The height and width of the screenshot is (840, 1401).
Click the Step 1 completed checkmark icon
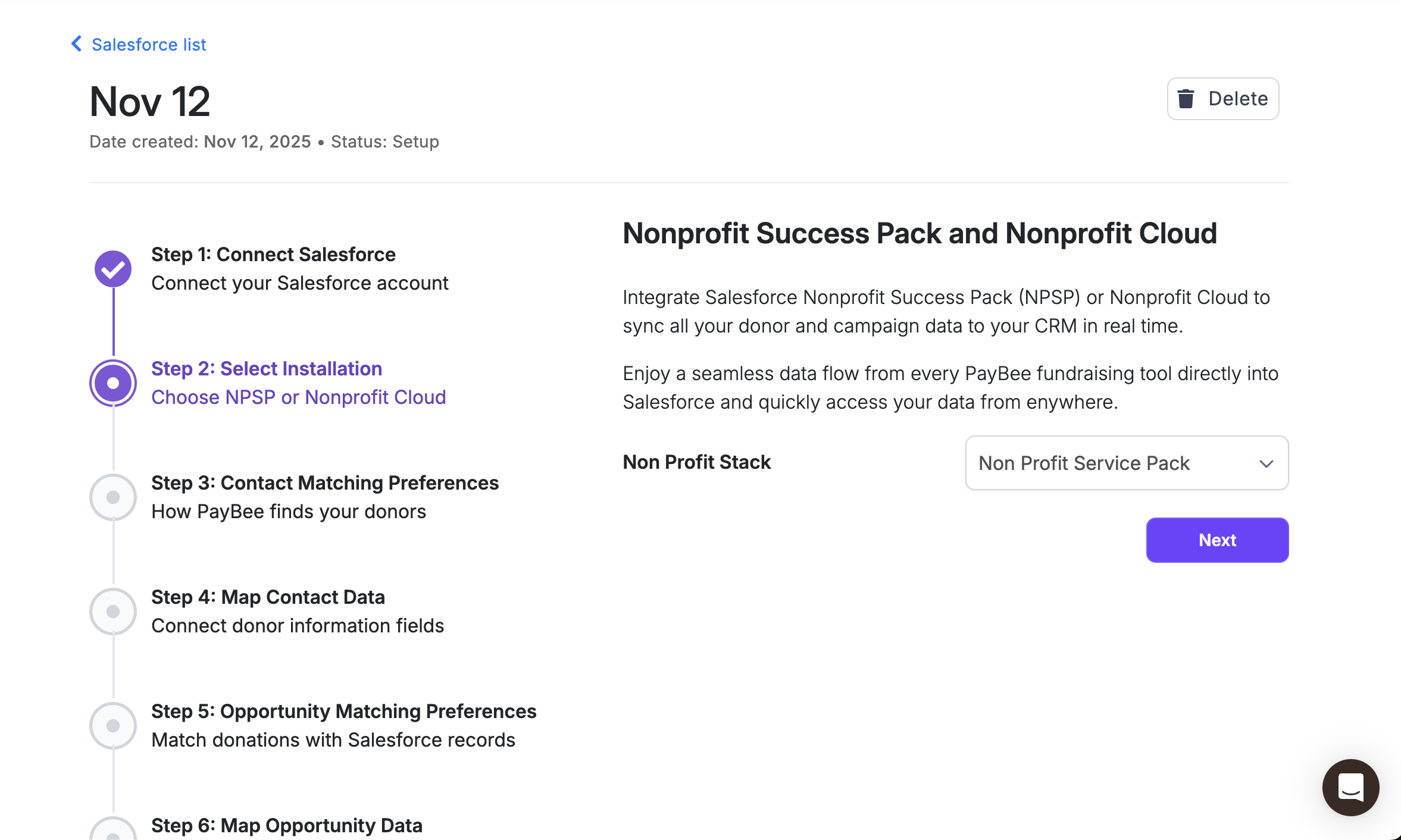point(113,269)
